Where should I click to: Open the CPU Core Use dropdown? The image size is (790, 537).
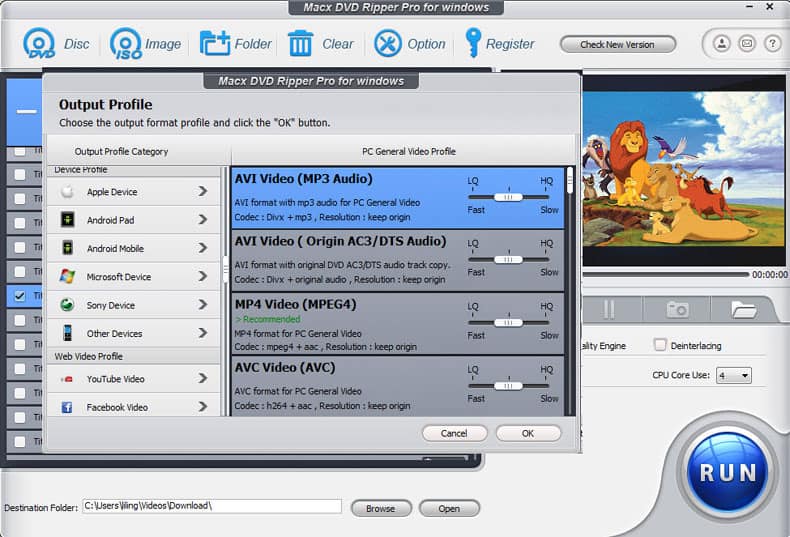click(734, 375)
